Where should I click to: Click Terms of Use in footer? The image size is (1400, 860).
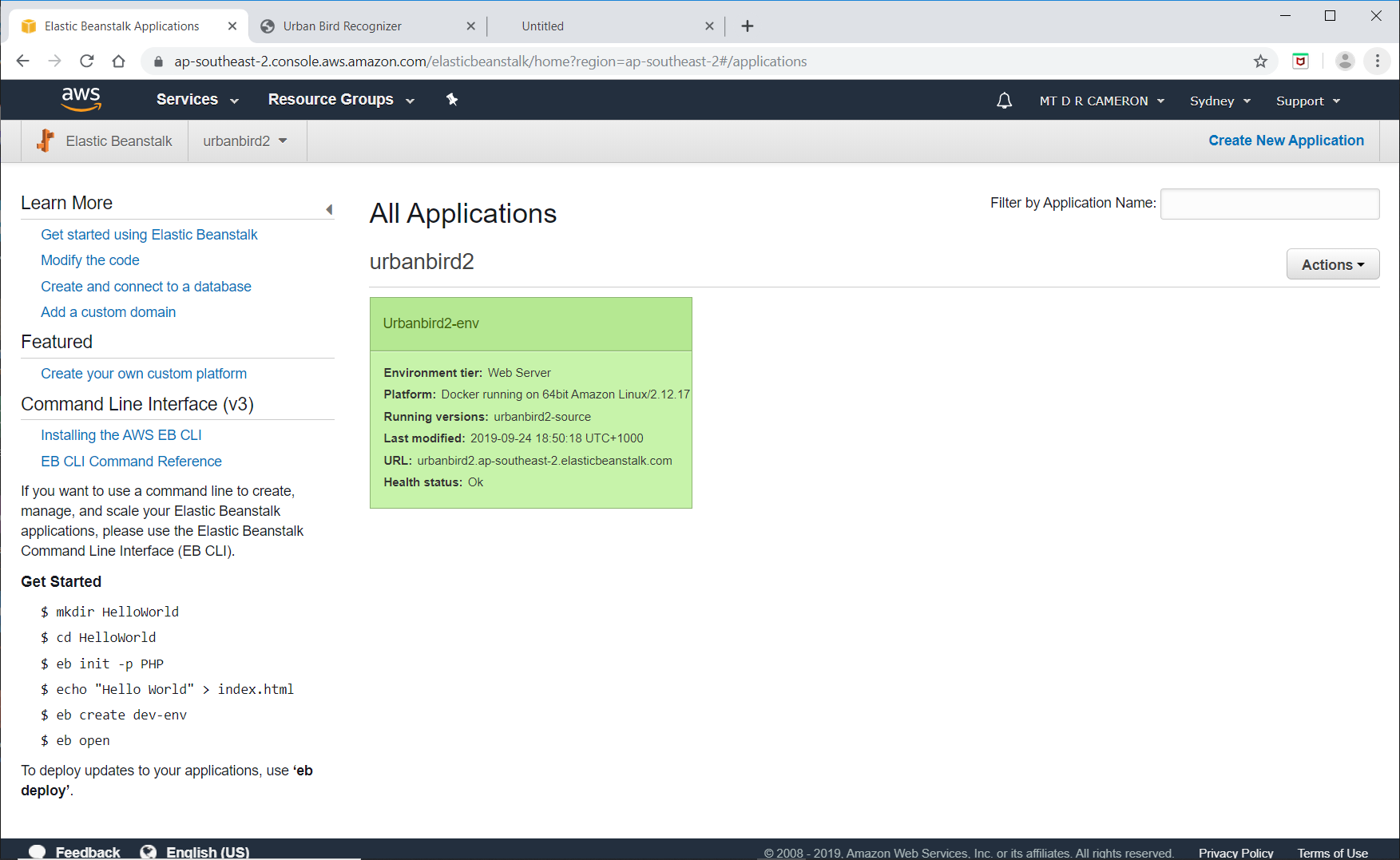coord(1332,853)
